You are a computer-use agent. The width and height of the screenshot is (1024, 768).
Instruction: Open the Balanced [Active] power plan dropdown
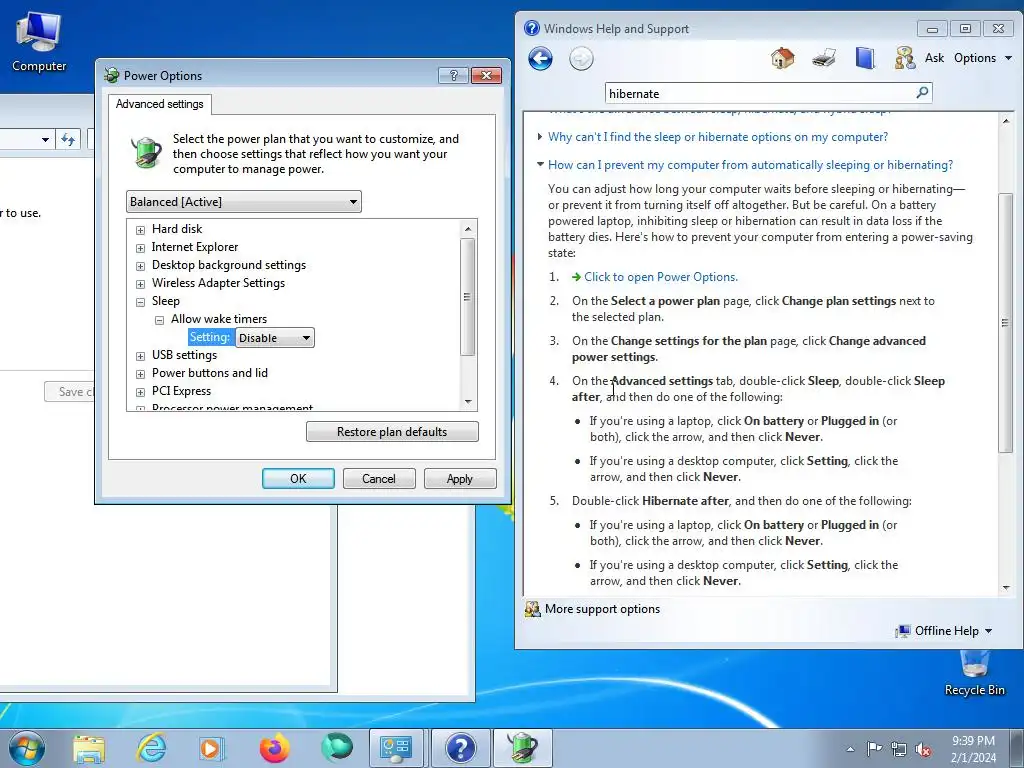click(x=244, y=202)
